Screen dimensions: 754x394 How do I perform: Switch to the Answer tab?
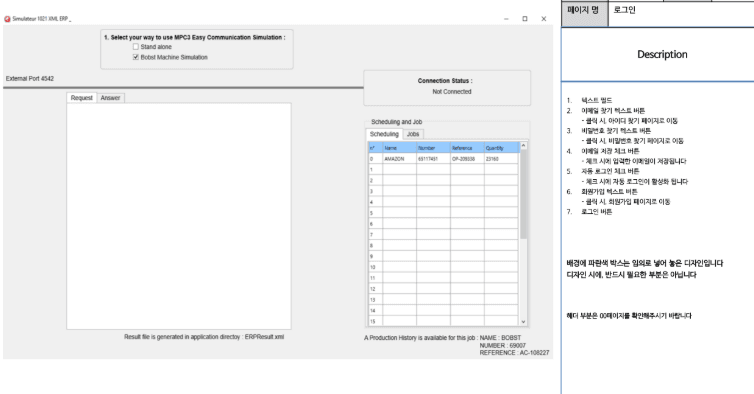point(111,98)
